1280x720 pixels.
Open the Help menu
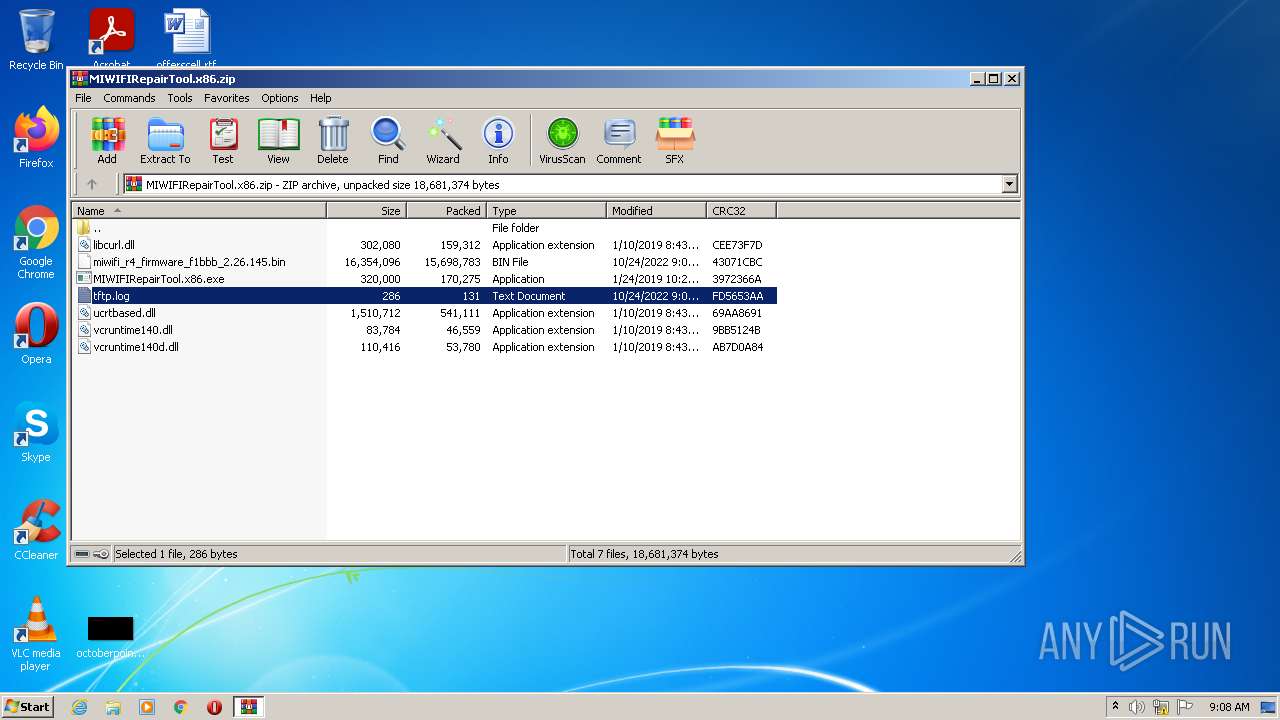[x=320, y=98]
